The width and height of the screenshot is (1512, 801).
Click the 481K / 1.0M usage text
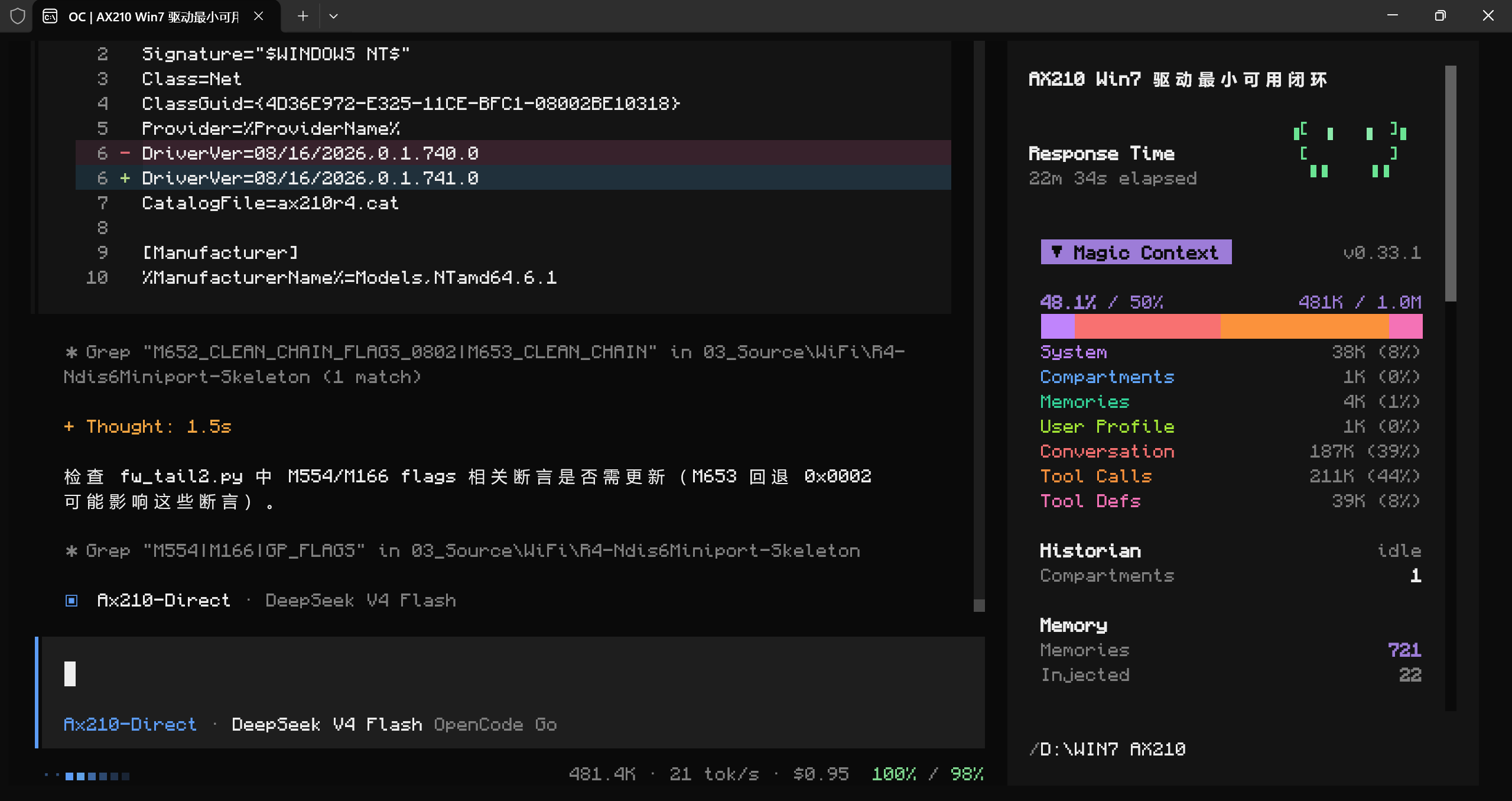(1360, 302)
